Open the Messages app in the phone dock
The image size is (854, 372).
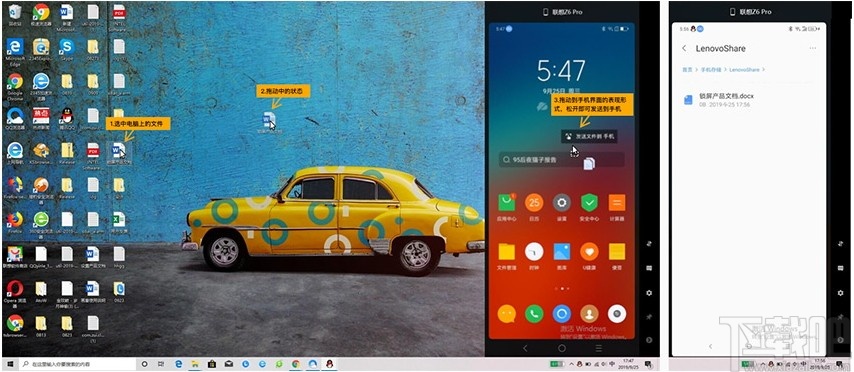507,314
